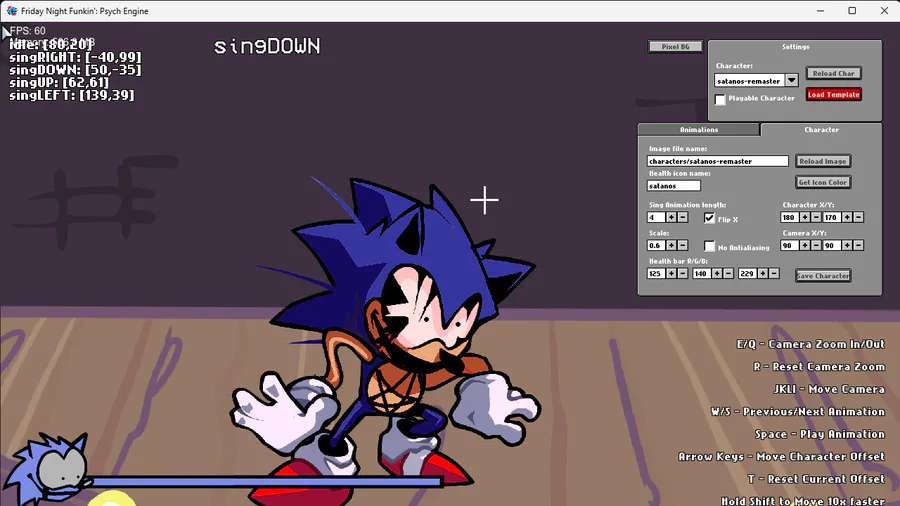This screenshot has height=506, width=900.
Task: Open the Character dropdown arrow
Action: click(x=792, y=80)
